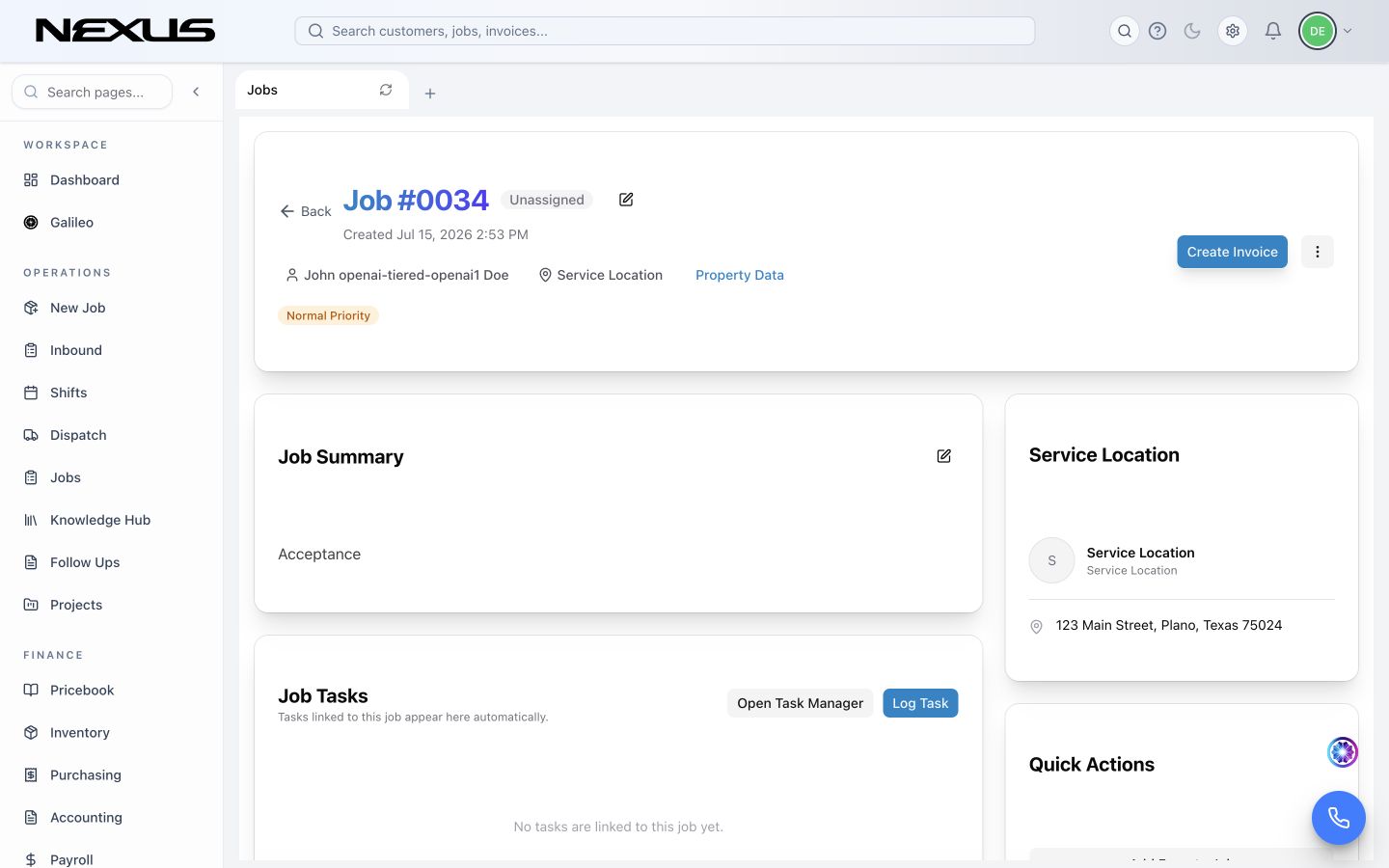Click the magnifier search icon in top bar
This screenshot has width=1389, height=868.
click(x=1125, y=31)
